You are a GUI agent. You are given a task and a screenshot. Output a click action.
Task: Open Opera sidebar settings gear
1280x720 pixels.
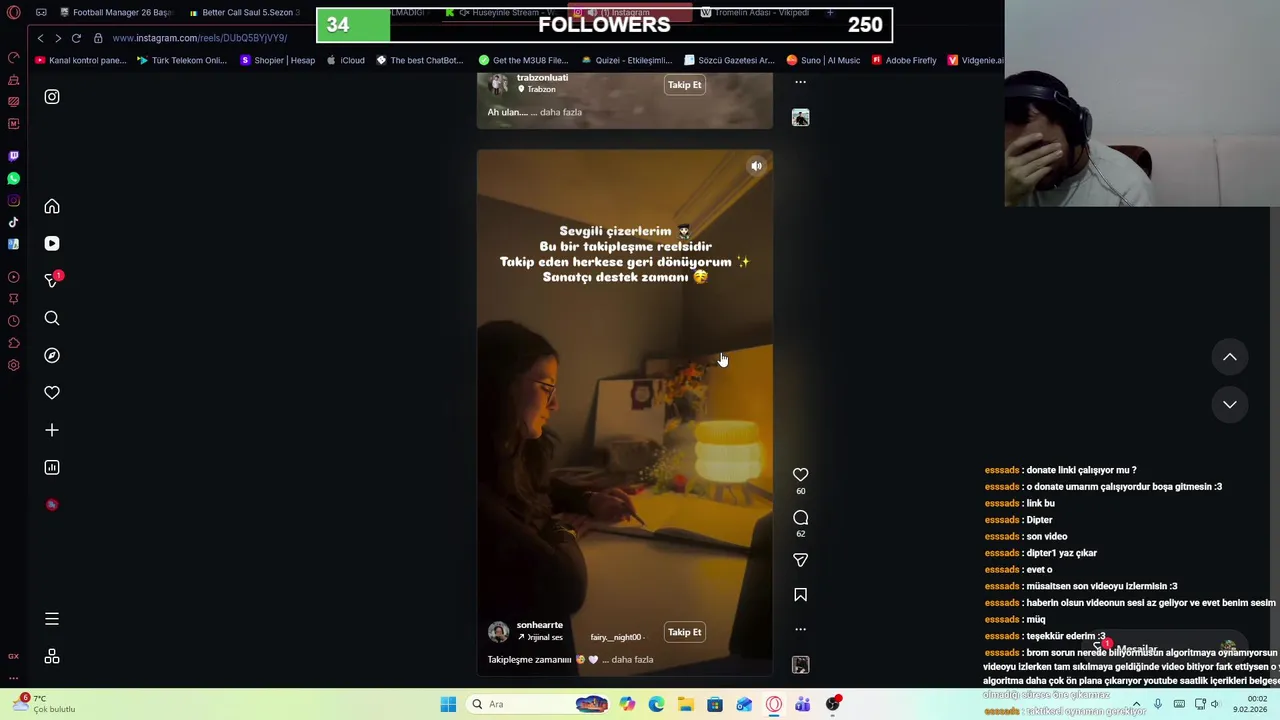(13, 365)
